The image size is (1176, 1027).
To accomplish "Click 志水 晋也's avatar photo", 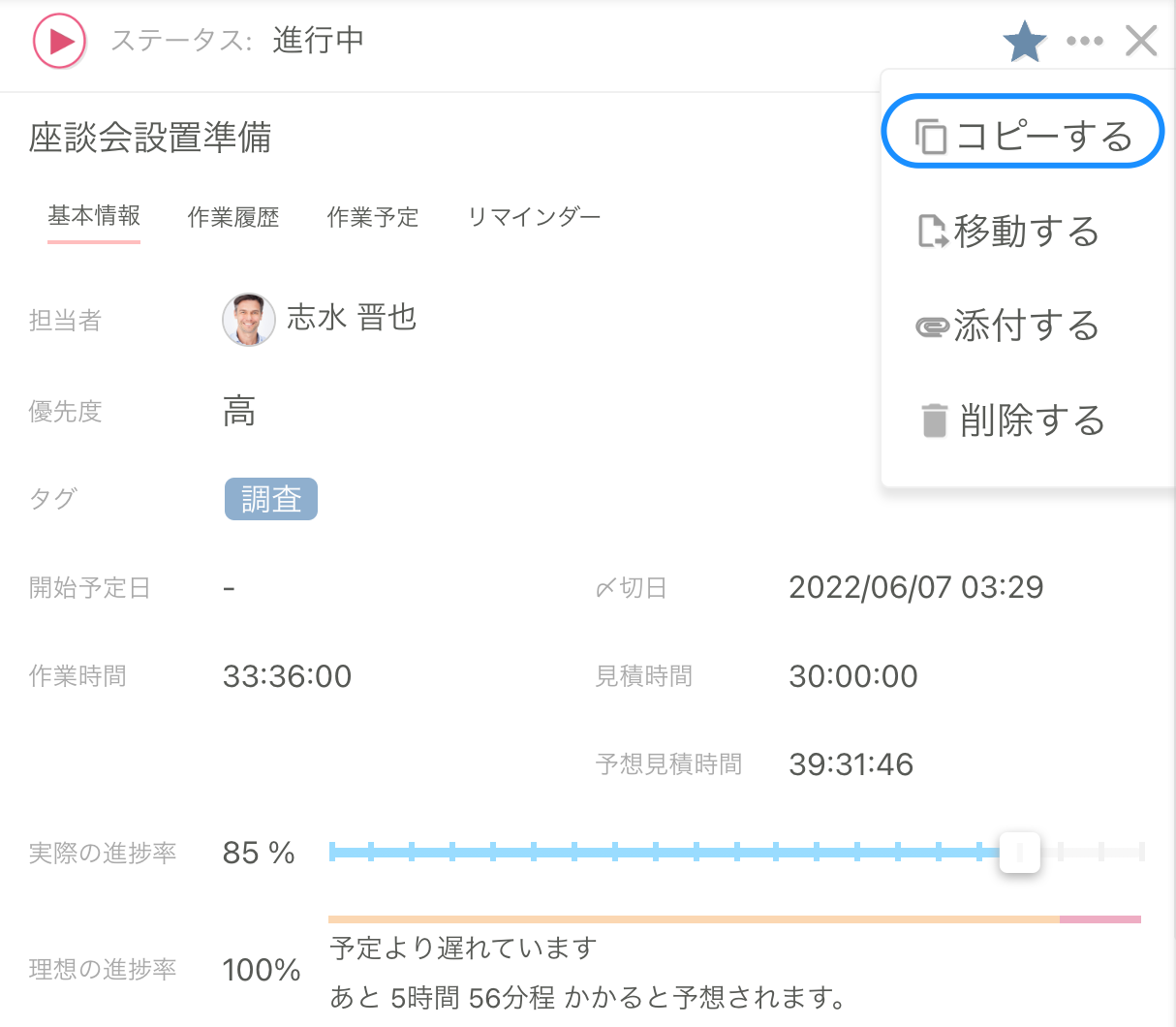I will [x=249, y=318].
